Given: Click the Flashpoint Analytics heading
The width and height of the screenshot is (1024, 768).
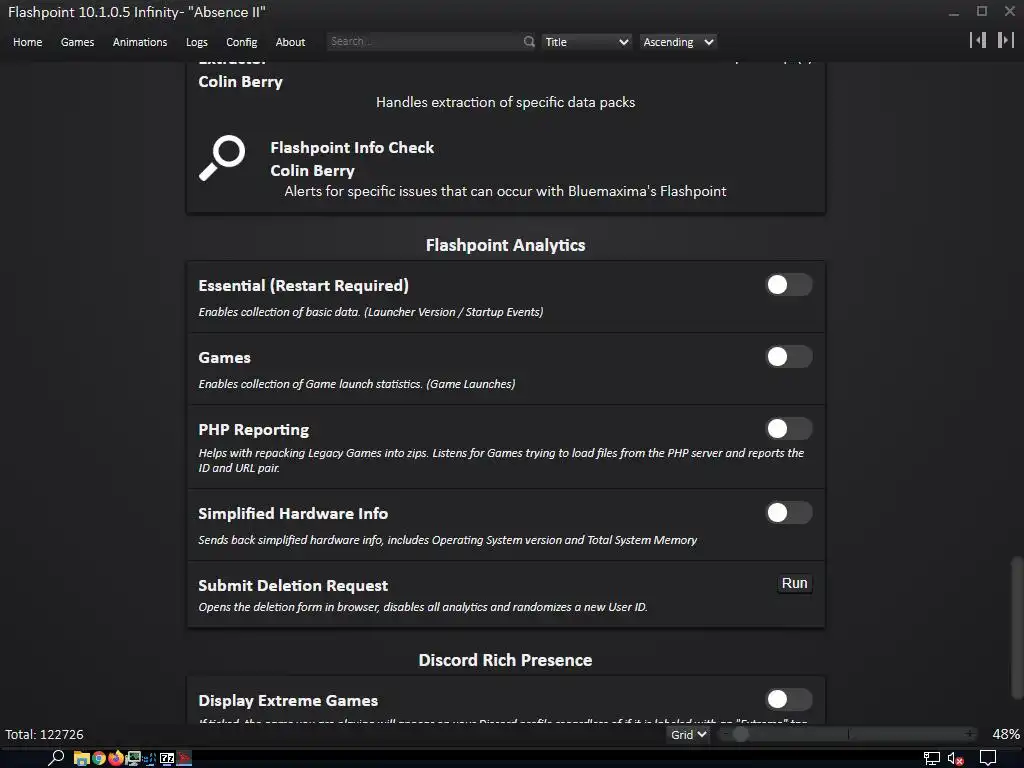Looking at the screenshot, I should pyautogui.click(x=505, y=245).
